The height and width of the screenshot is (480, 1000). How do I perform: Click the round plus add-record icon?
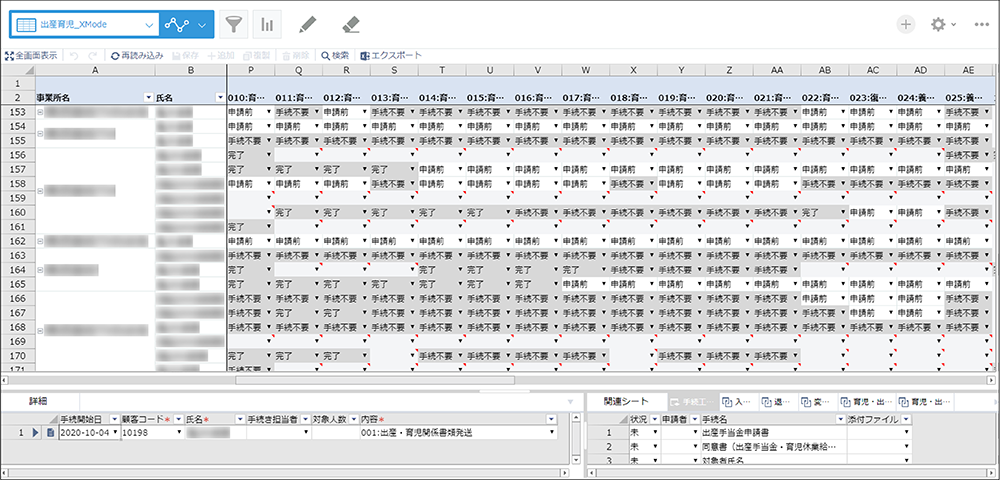coord(906,24)
